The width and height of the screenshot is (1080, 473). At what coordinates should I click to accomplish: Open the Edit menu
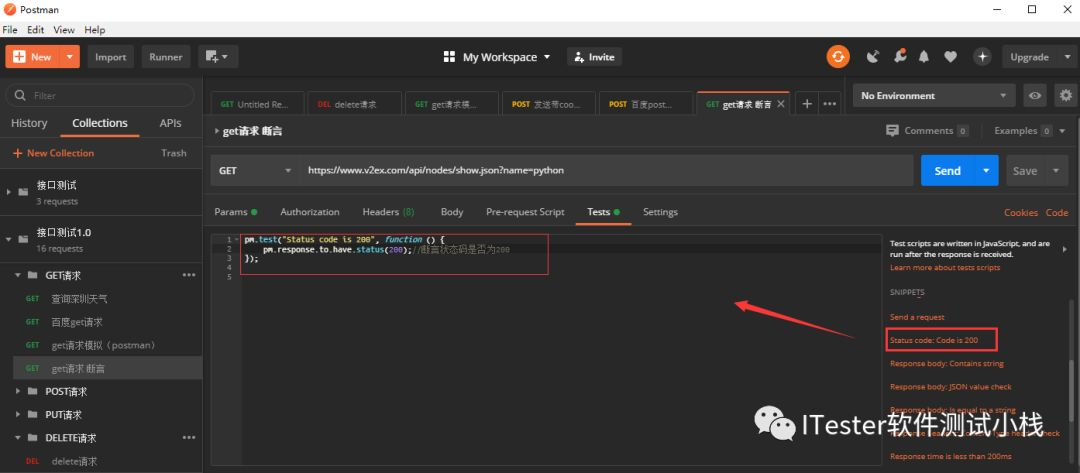click(x=35, y=30)
